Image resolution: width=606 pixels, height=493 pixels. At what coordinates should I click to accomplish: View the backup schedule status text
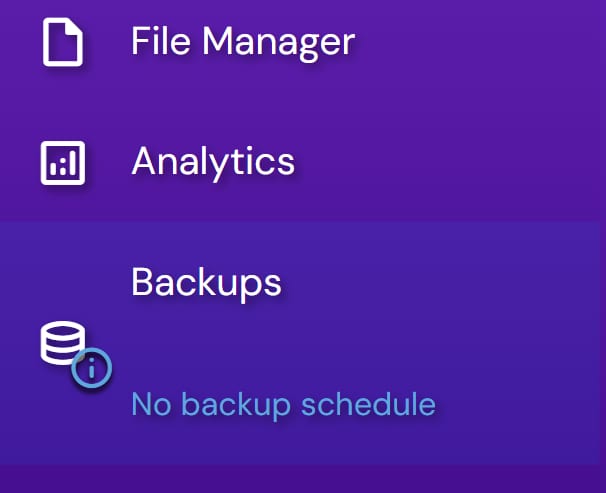pyautogui.click(x=283, y=404)
